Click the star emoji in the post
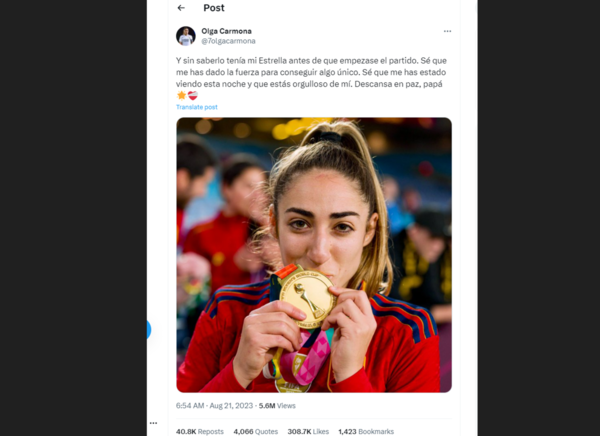The image size is (600, 436). click(x=181, y=95)
